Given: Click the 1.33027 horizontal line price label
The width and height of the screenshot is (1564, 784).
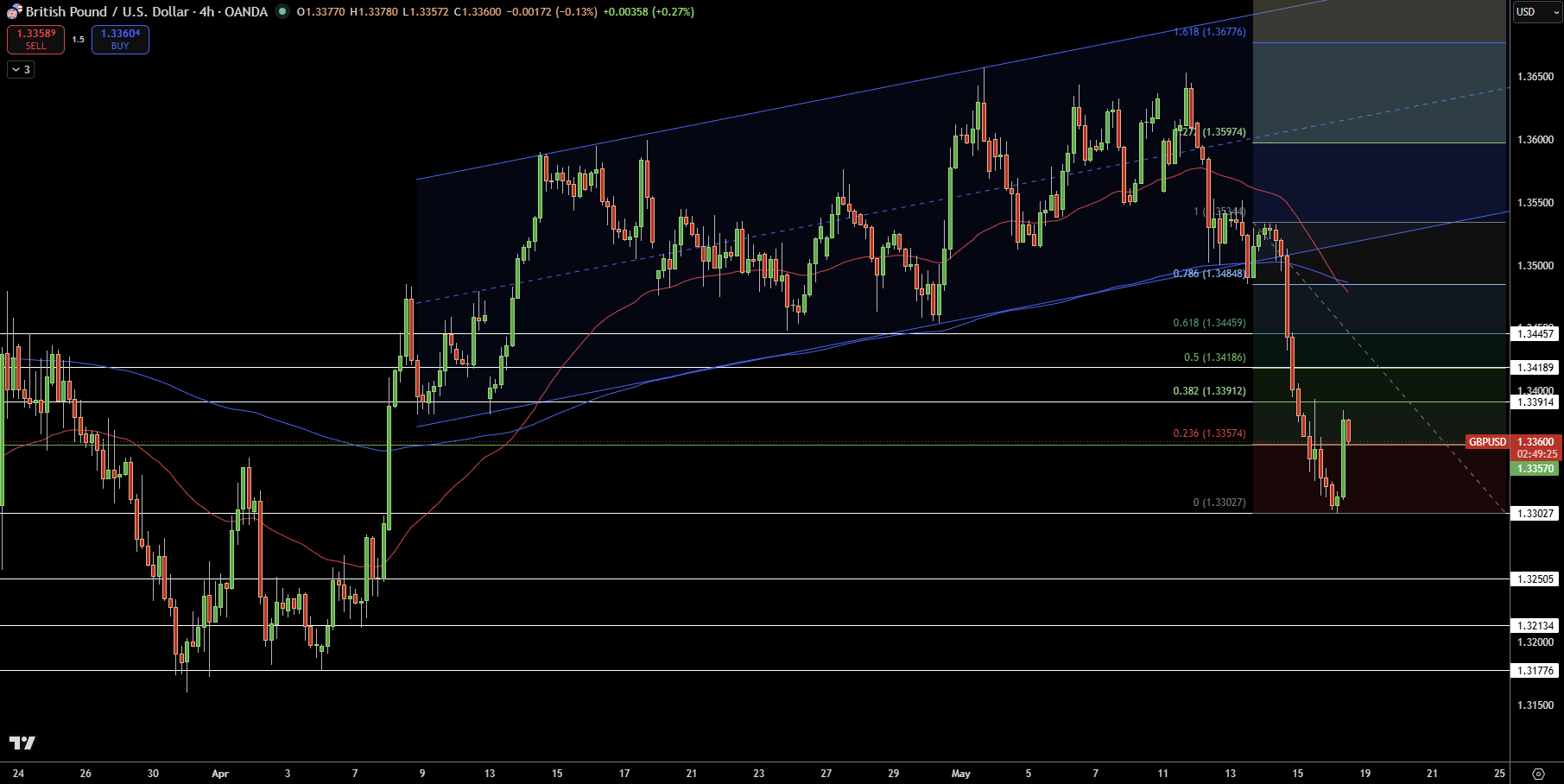Looking at the screenshot, I should coord(1536,514).
